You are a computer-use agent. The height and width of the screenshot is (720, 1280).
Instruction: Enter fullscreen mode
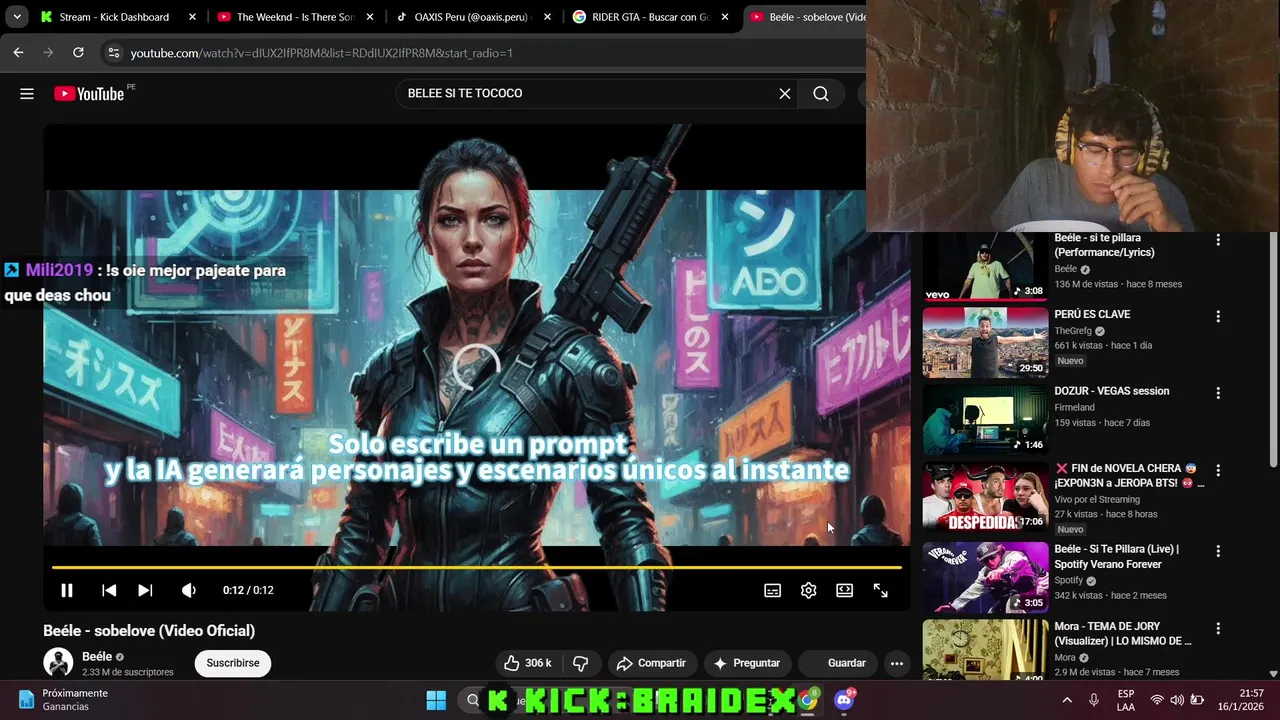pos(881,590)
